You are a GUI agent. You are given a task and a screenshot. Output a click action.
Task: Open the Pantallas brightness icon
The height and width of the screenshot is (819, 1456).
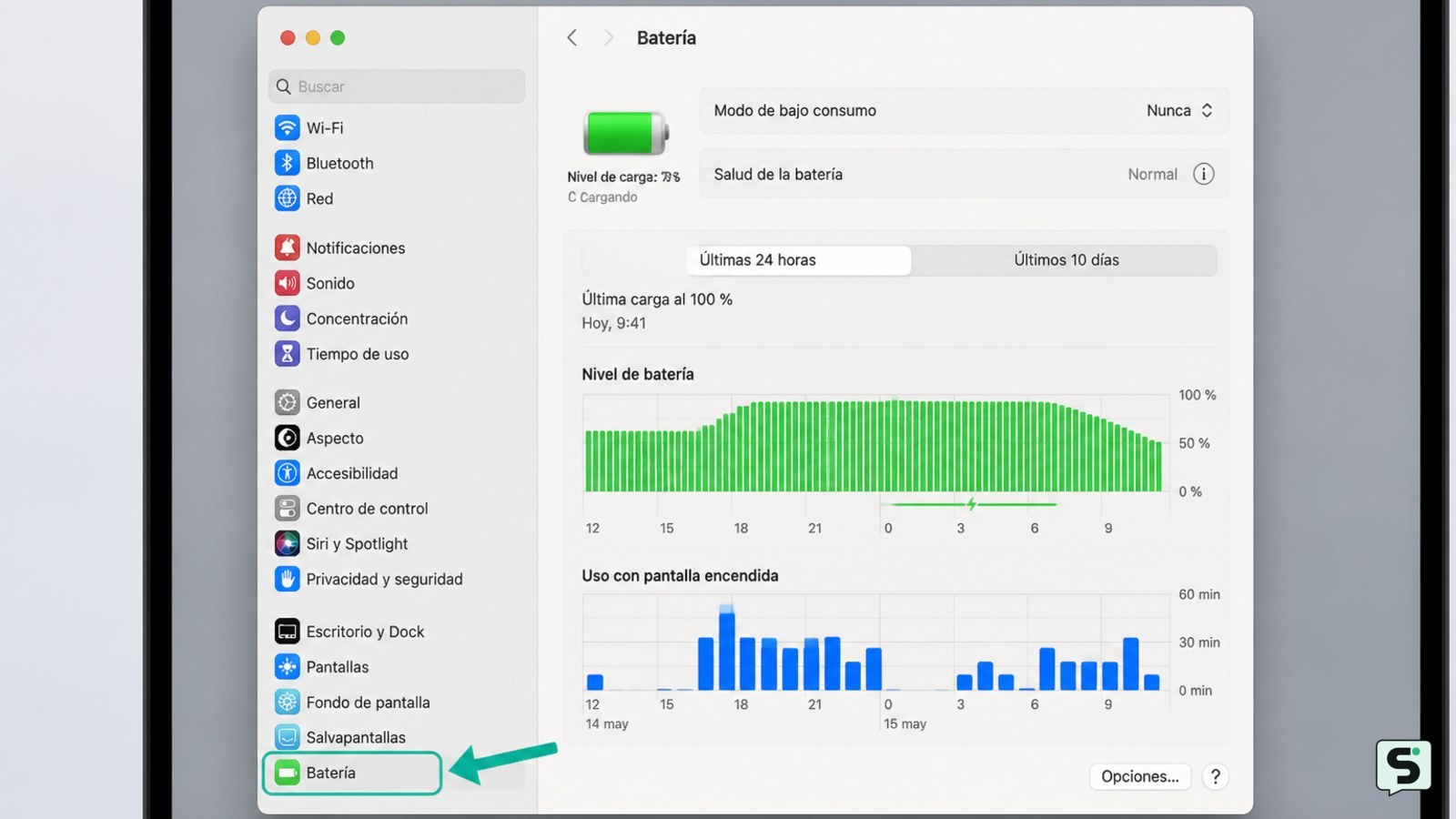coord(287,667)
